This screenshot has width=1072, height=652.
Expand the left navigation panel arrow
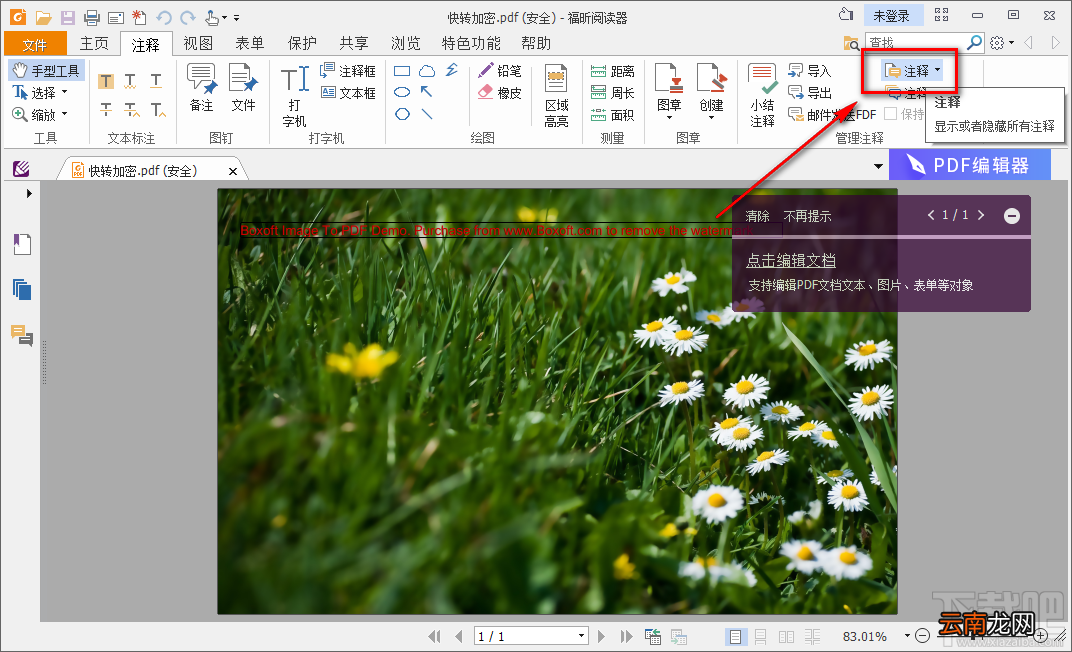(x=29, y=193)
